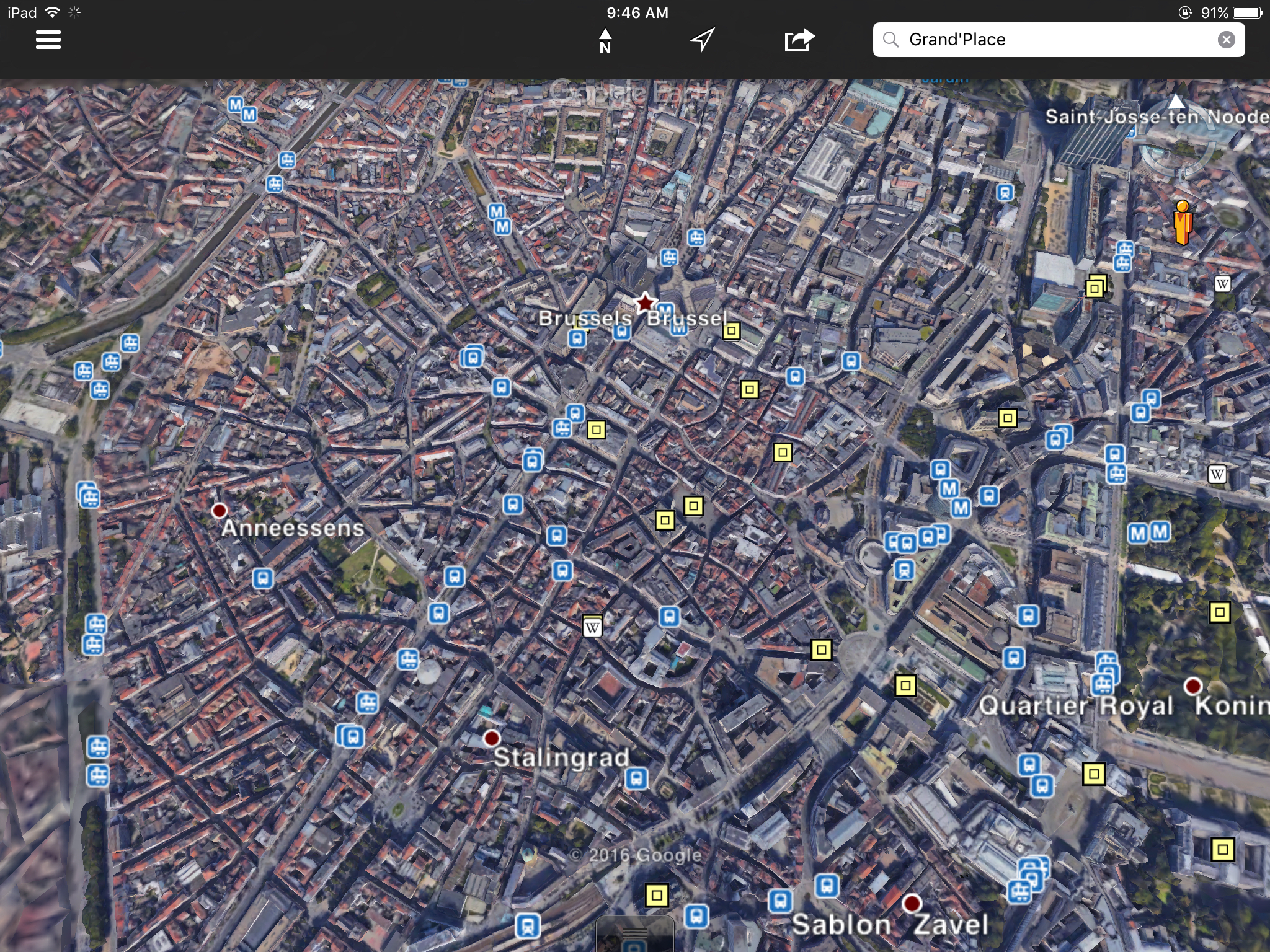Open the hamburger menu
1270x952 pixels.
click(48, 40)
